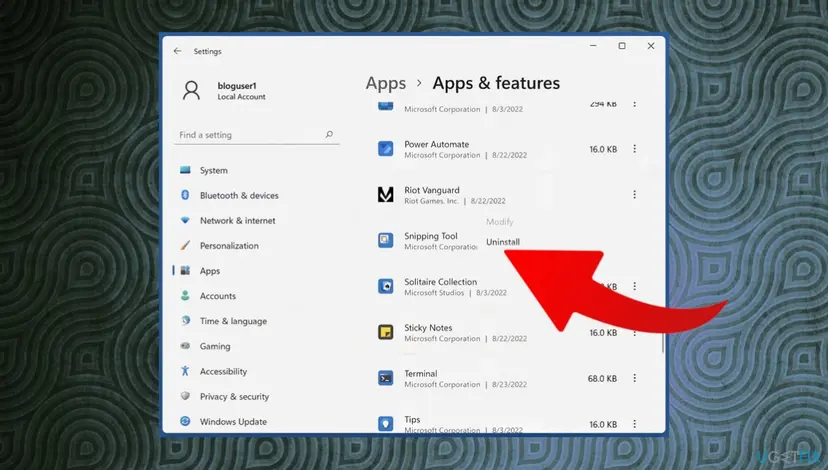Select the Time & language icon
The width and height of the screenshot is (828, 470).
click(185, 321)
